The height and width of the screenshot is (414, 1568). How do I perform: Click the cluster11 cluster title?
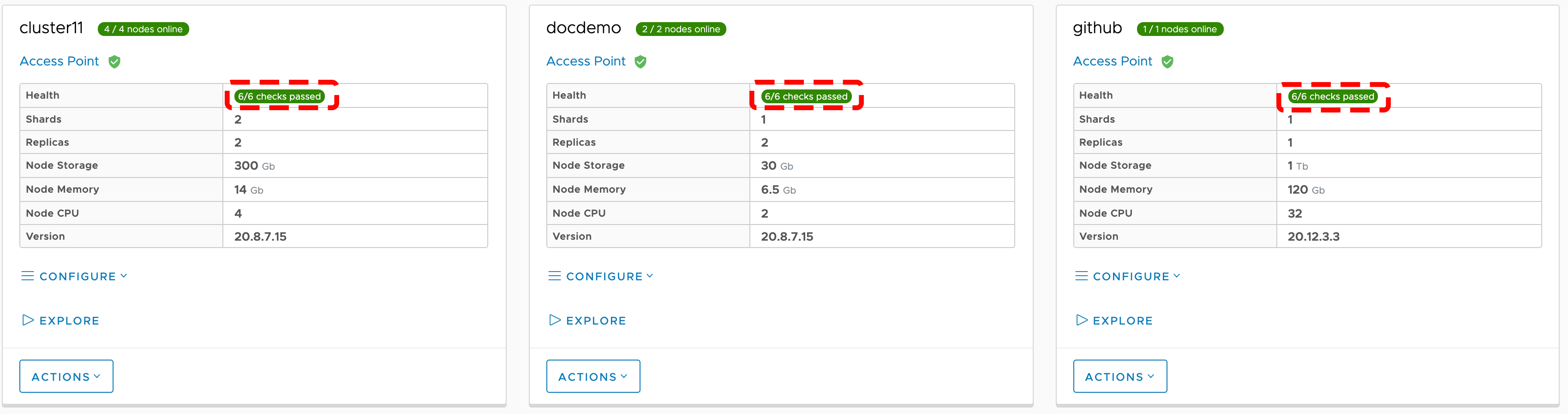[x=51, y=28]
